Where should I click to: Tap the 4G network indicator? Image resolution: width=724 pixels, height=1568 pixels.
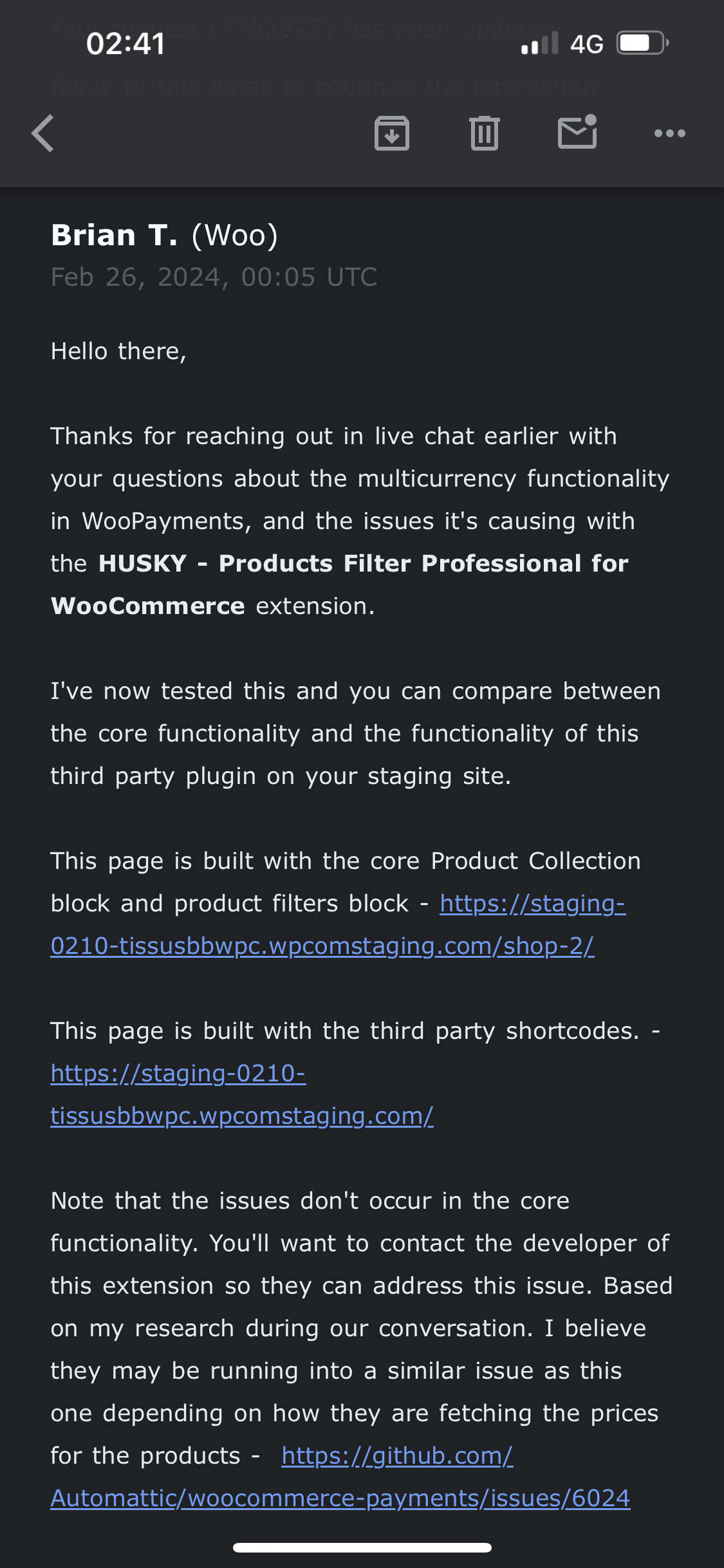click(586, 44)
